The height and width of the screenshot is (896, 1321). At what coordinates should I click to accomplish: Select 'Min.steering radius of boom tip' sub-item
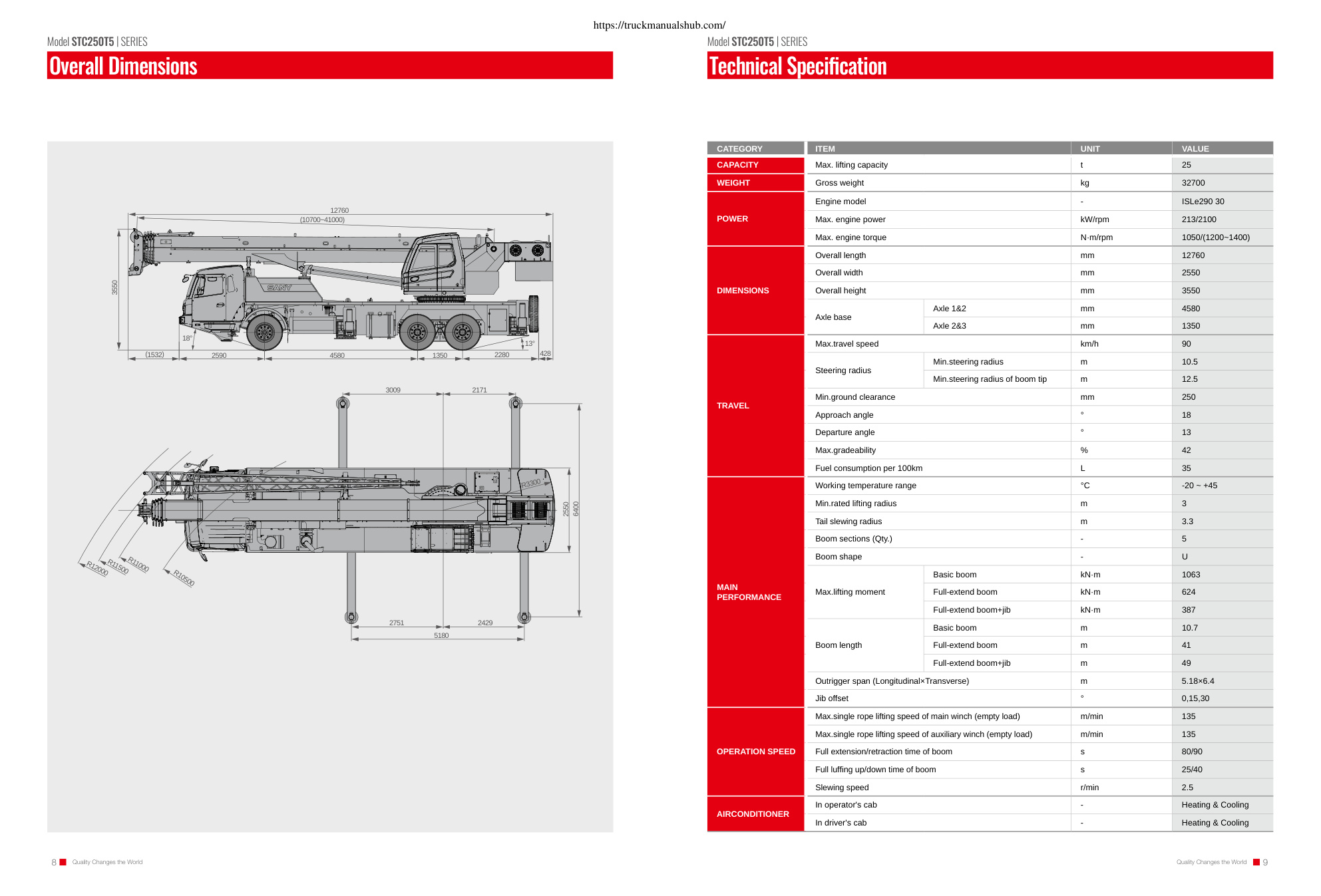click(x=990, y=379)
